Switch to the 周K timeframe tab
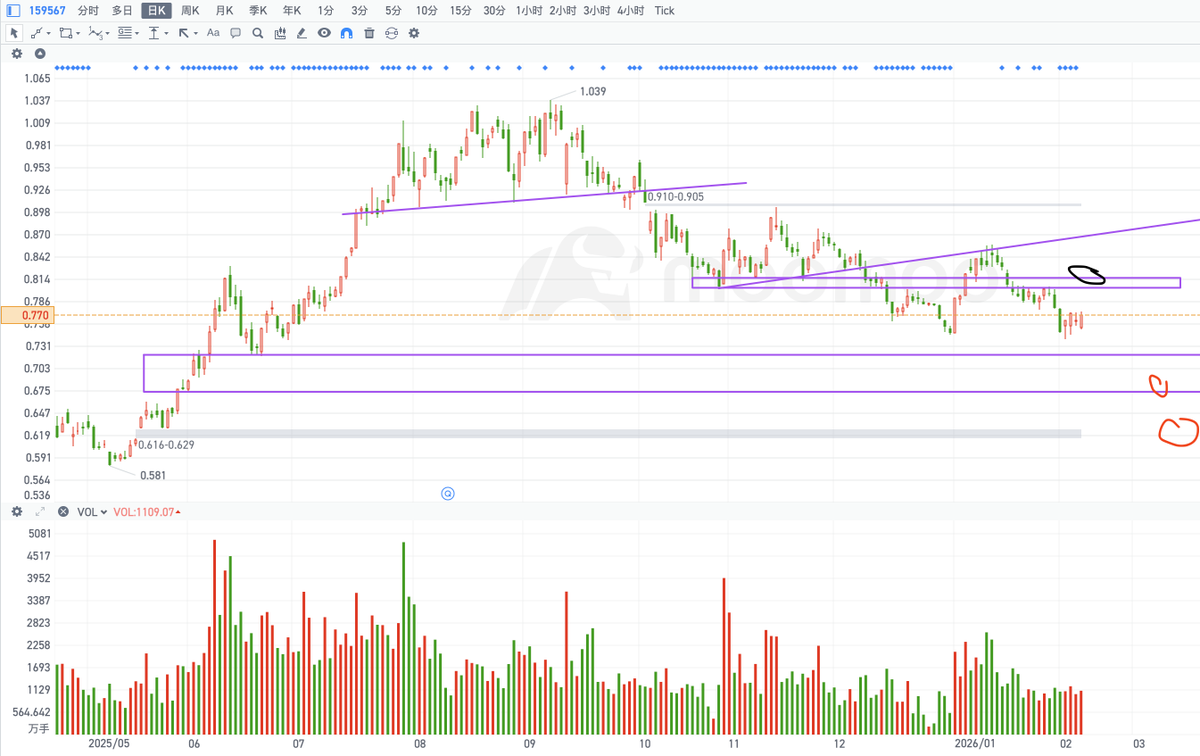Screen dimensions: 1200x756 click(x=188, y=10)
